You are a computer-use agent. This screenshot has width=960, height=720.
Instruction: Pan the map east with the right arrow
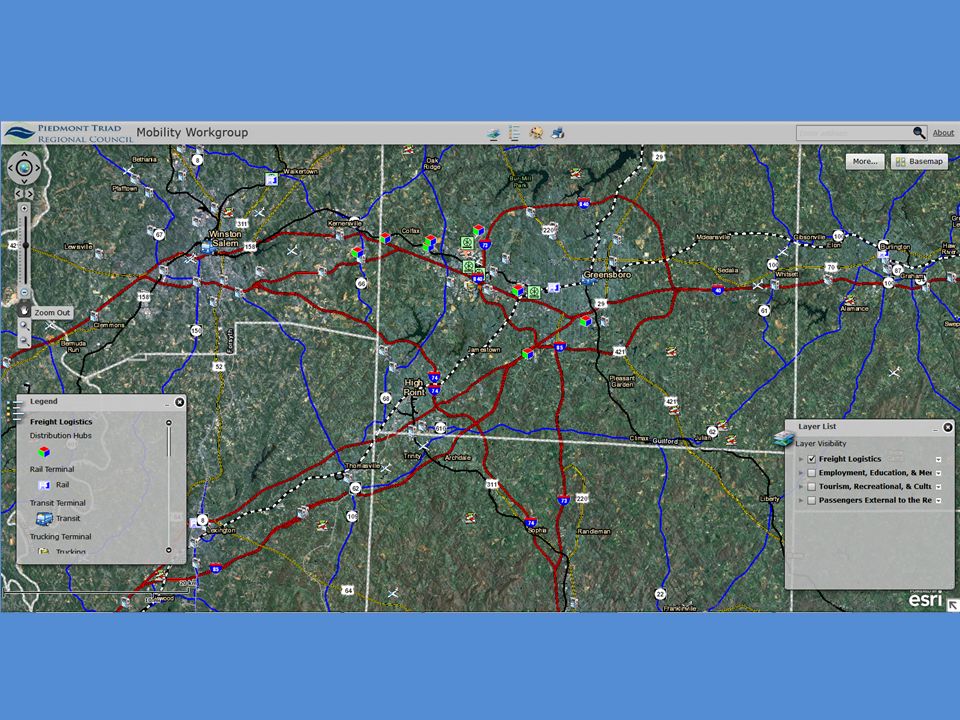[37, 167]
